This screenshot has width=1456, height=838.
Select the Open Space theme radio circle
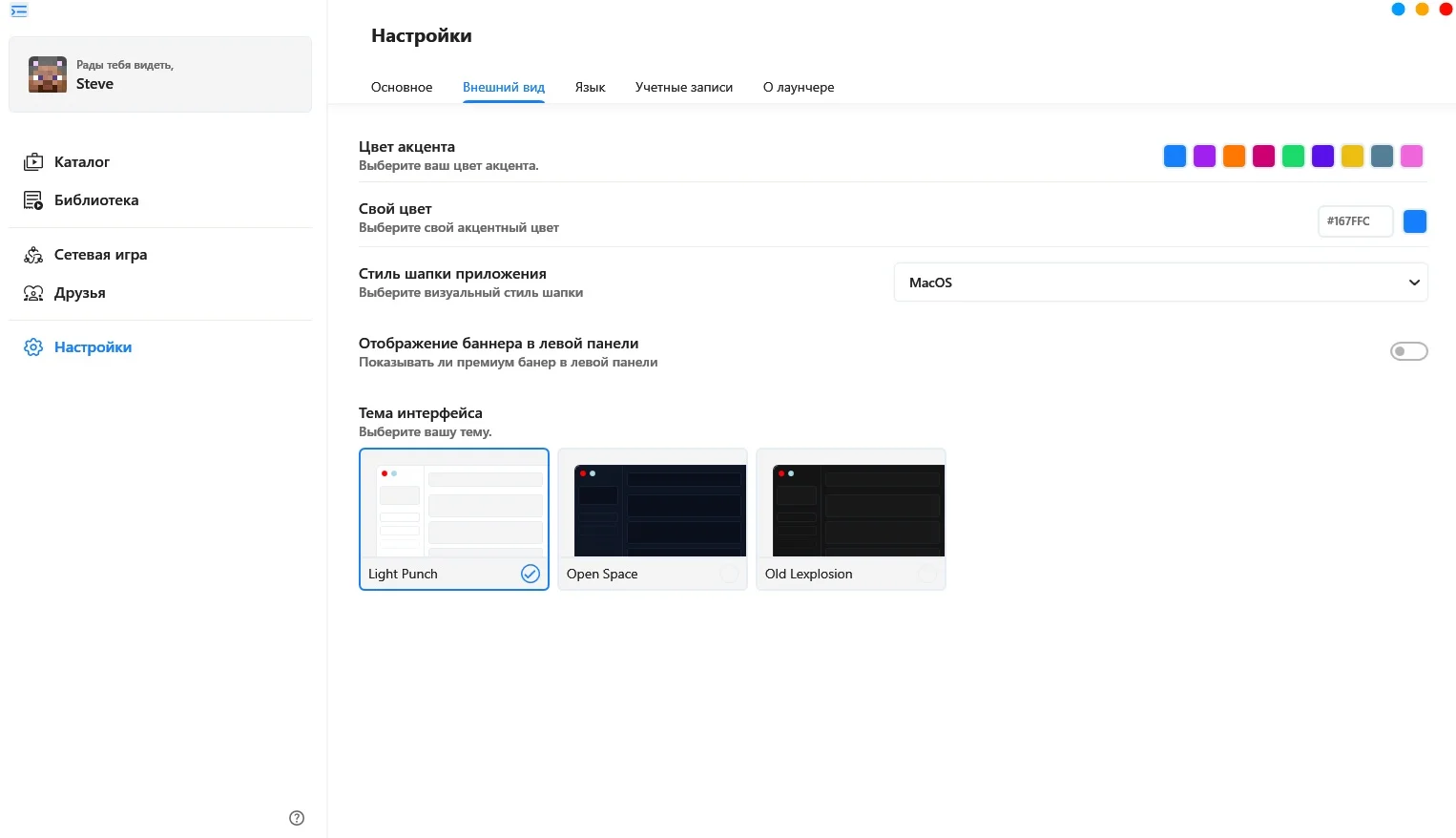729,574
